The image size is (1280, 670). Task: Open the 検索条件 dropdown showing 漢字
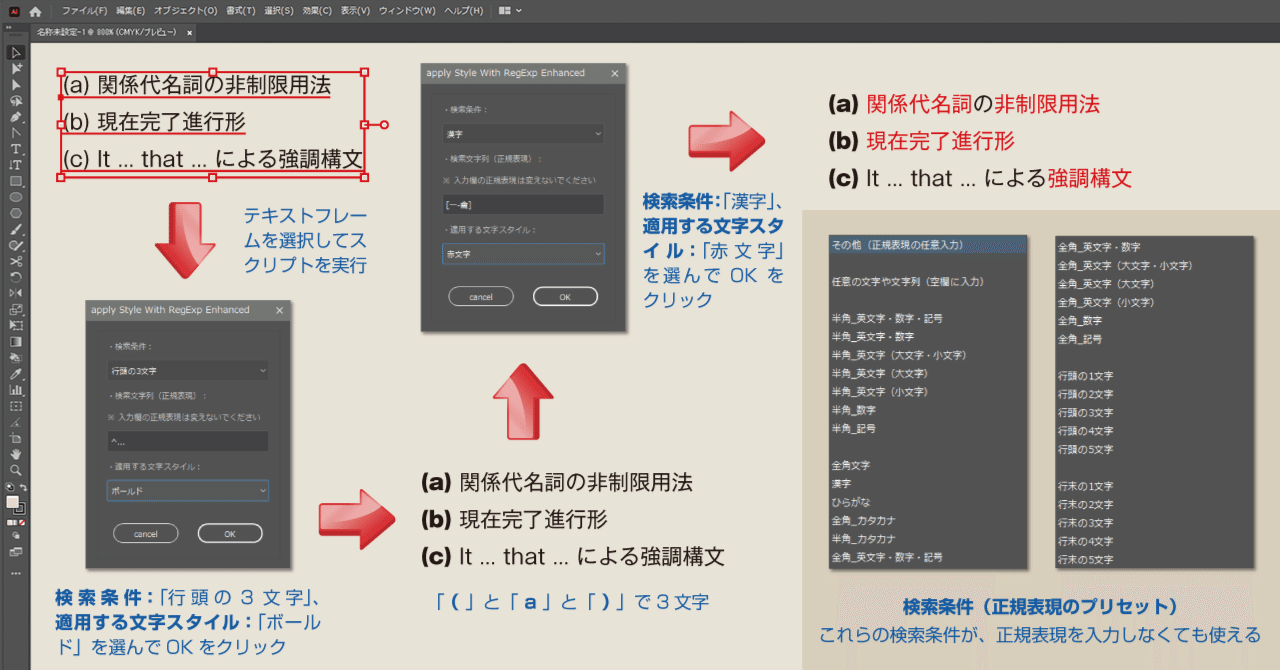[522, 133]
